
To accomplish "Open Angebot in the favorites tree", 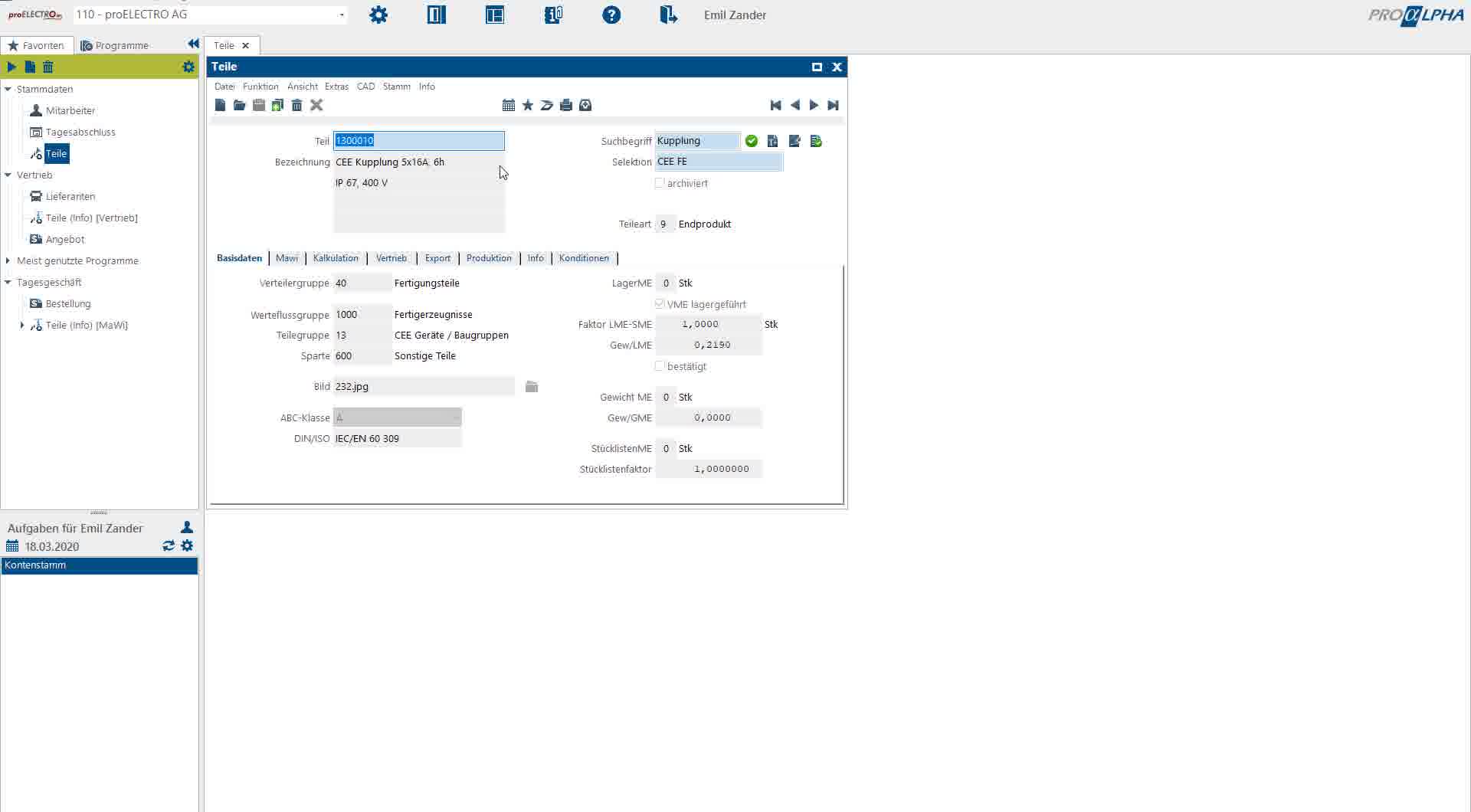I will click(x=65, y=239).
